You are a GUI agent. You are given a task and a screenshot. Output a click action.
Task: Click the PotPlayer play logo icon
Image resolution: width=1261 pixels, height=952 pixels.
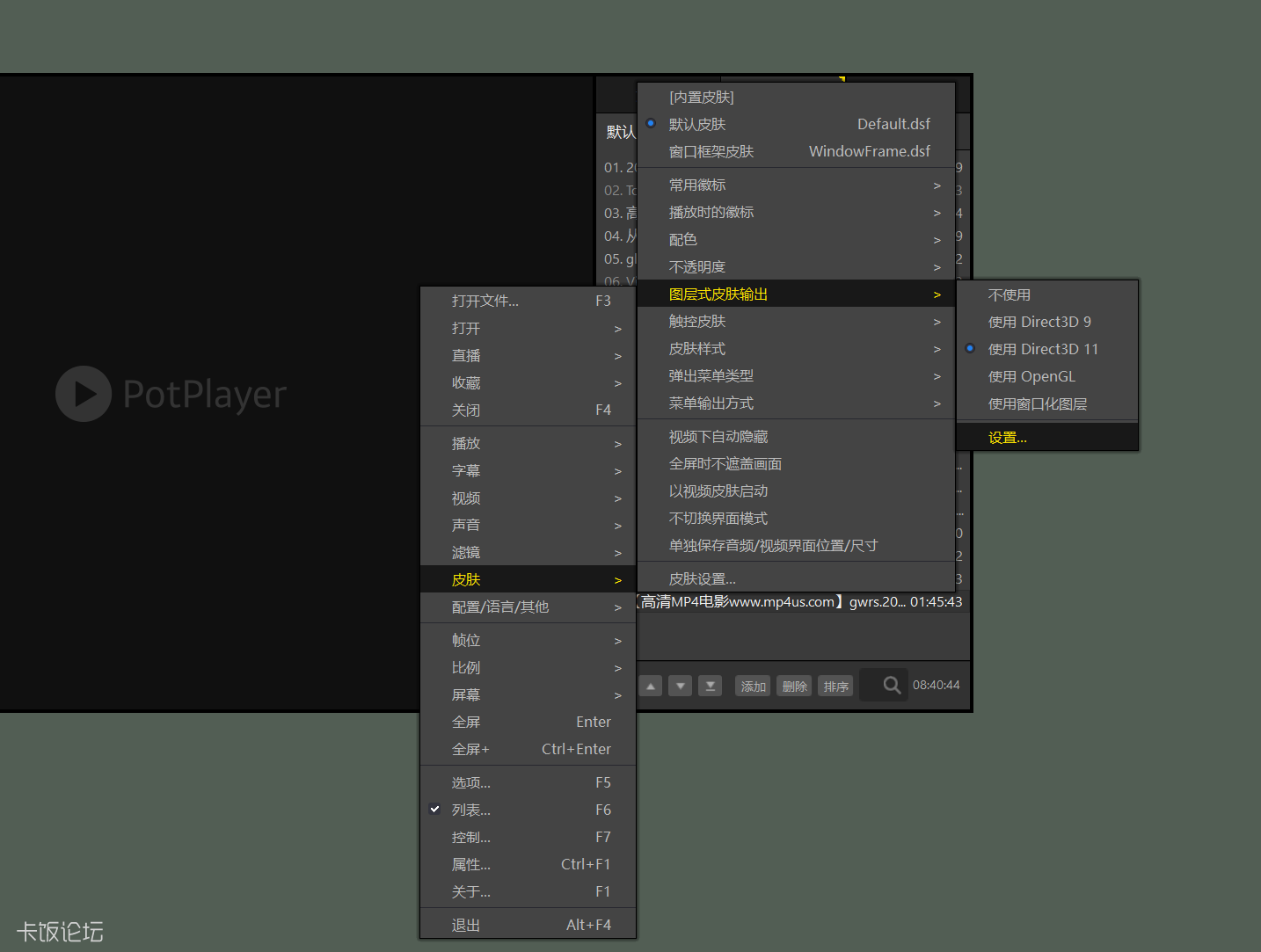(84, 394)
